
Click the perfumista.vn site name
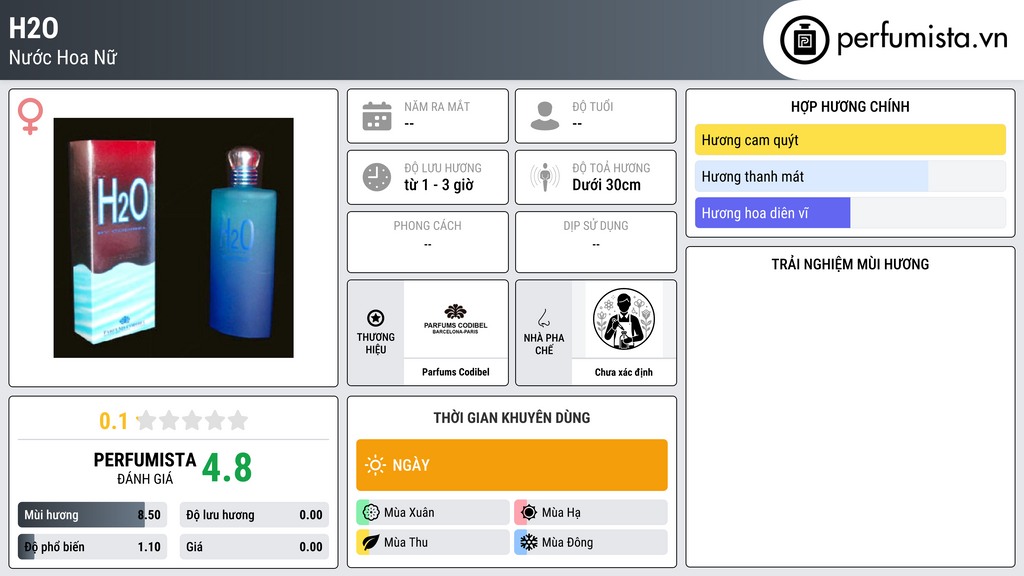pyautogui.click(x=922, y=38)
